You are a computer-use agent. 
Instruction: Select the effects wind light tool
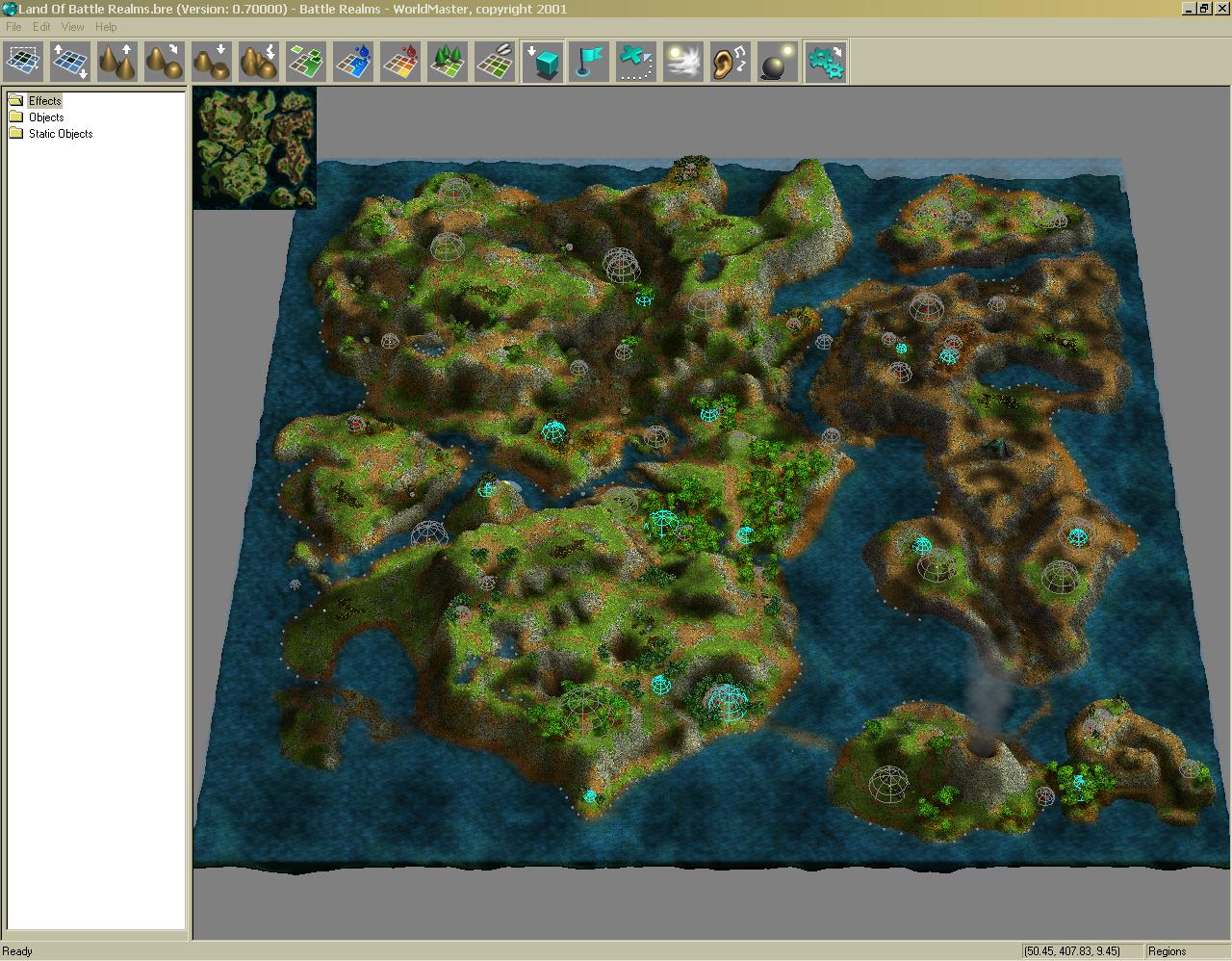(684, 62)
